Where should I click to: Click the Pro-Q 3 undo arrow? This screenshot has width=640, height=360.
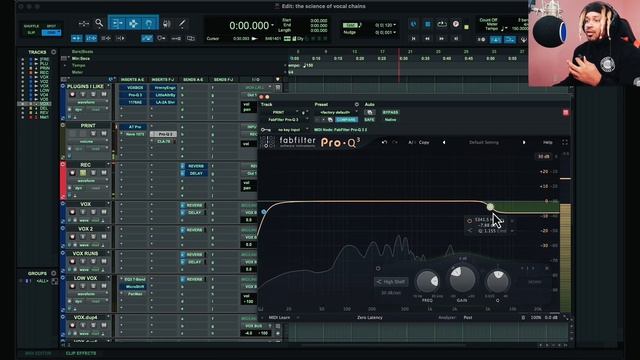click(384, 142)
